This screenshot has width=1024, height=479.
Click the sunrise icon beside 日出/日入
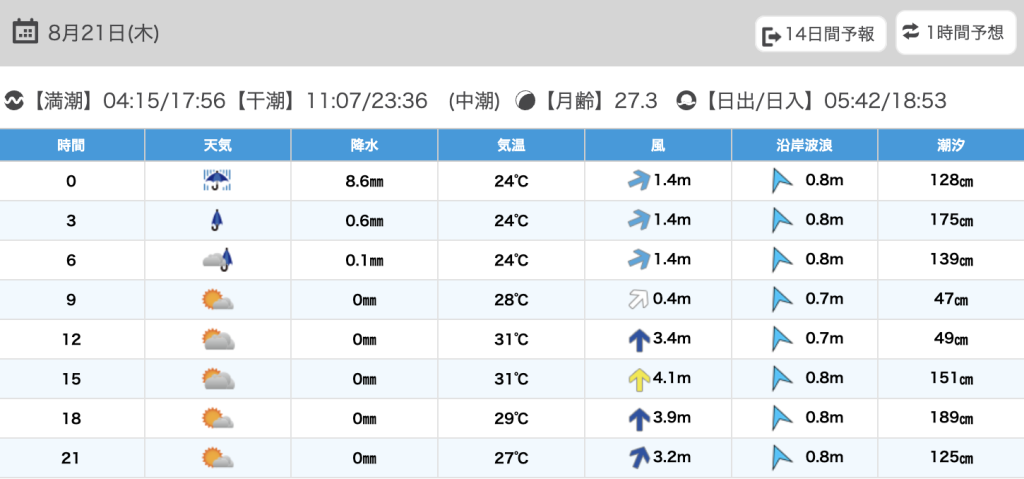(686, 101)
